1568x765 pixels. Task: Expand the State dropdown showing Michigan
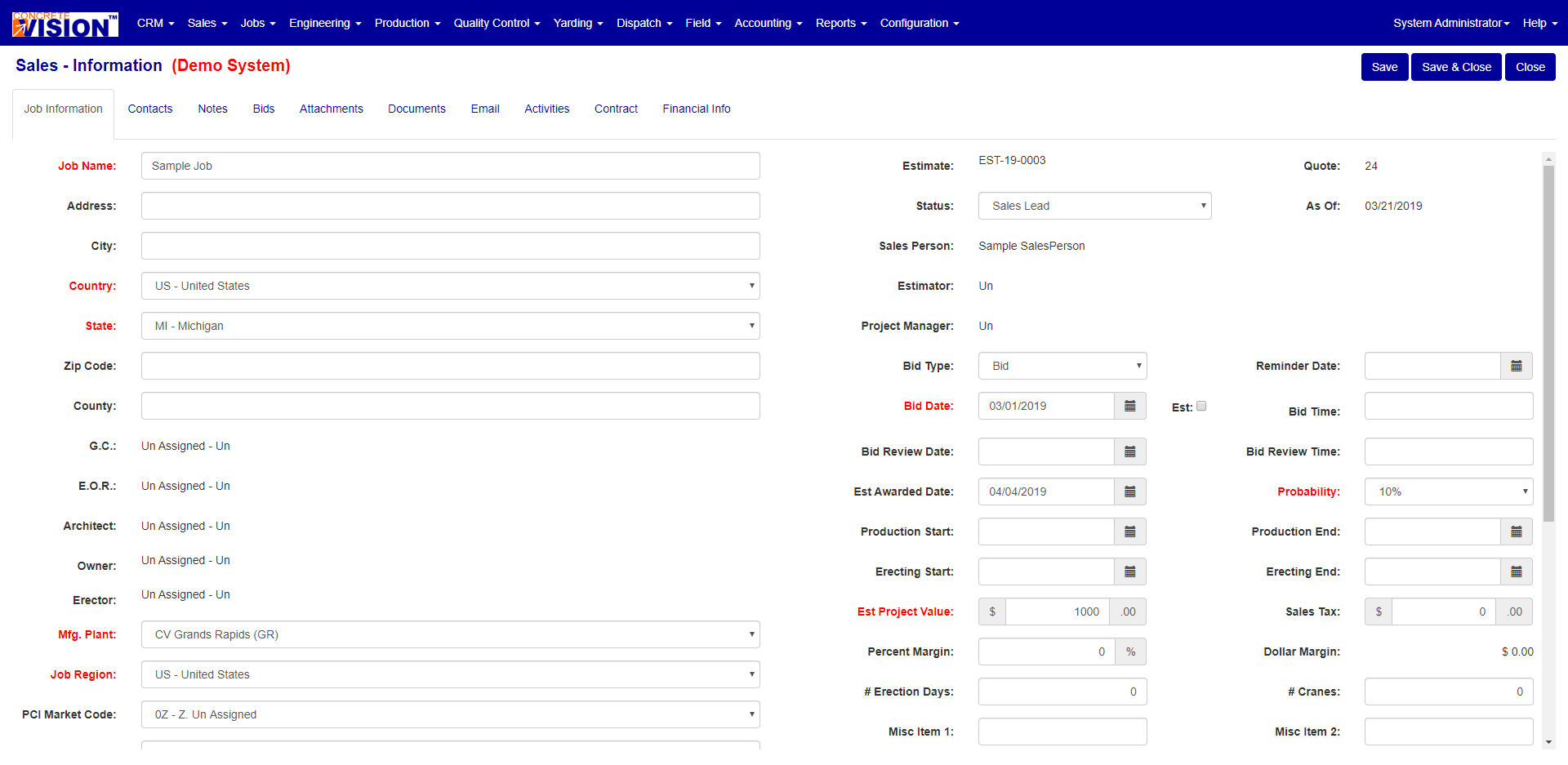tap(450, 326)
